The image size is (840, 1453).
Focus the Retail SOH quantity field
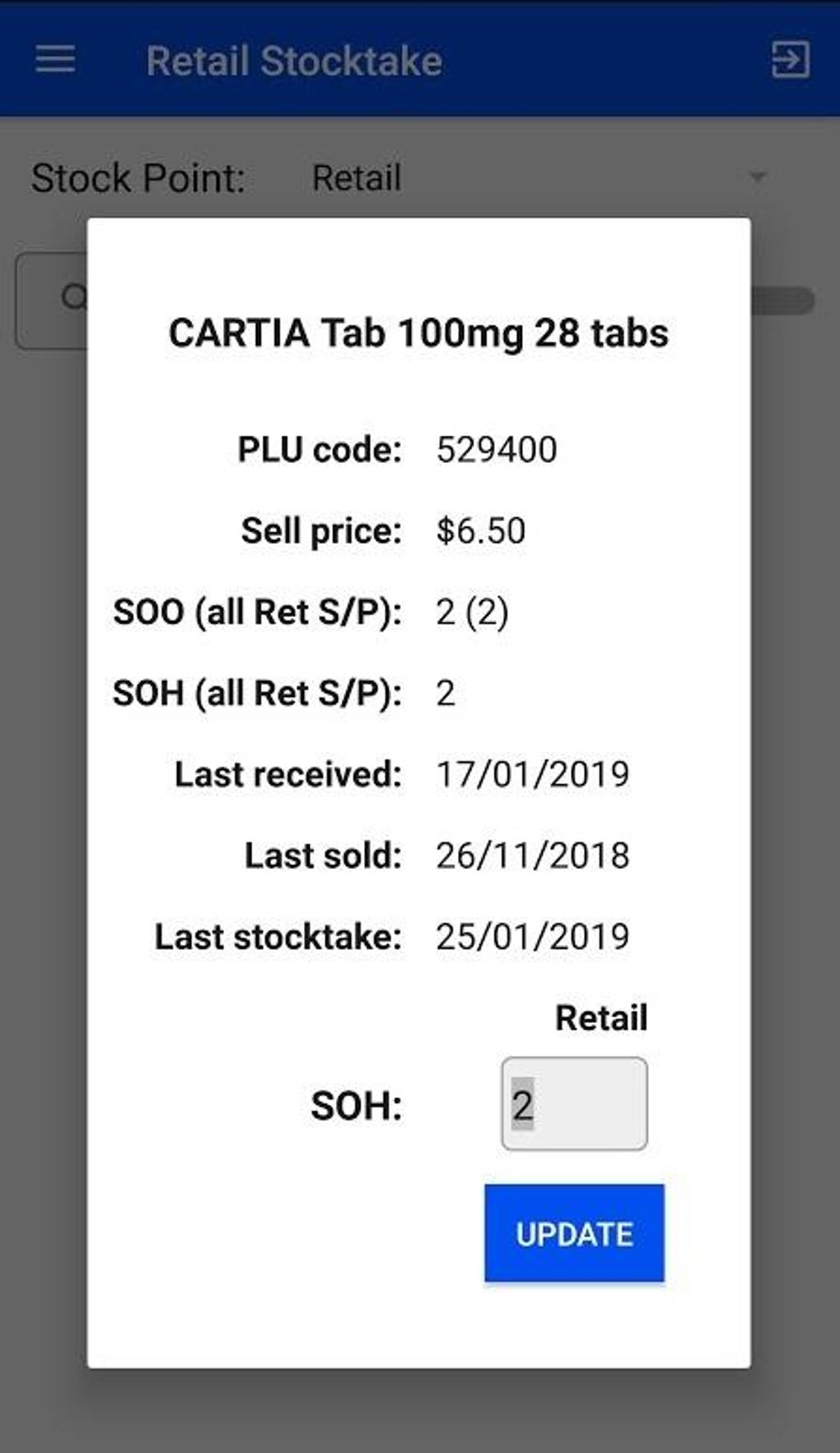[x=574, y=1104]
